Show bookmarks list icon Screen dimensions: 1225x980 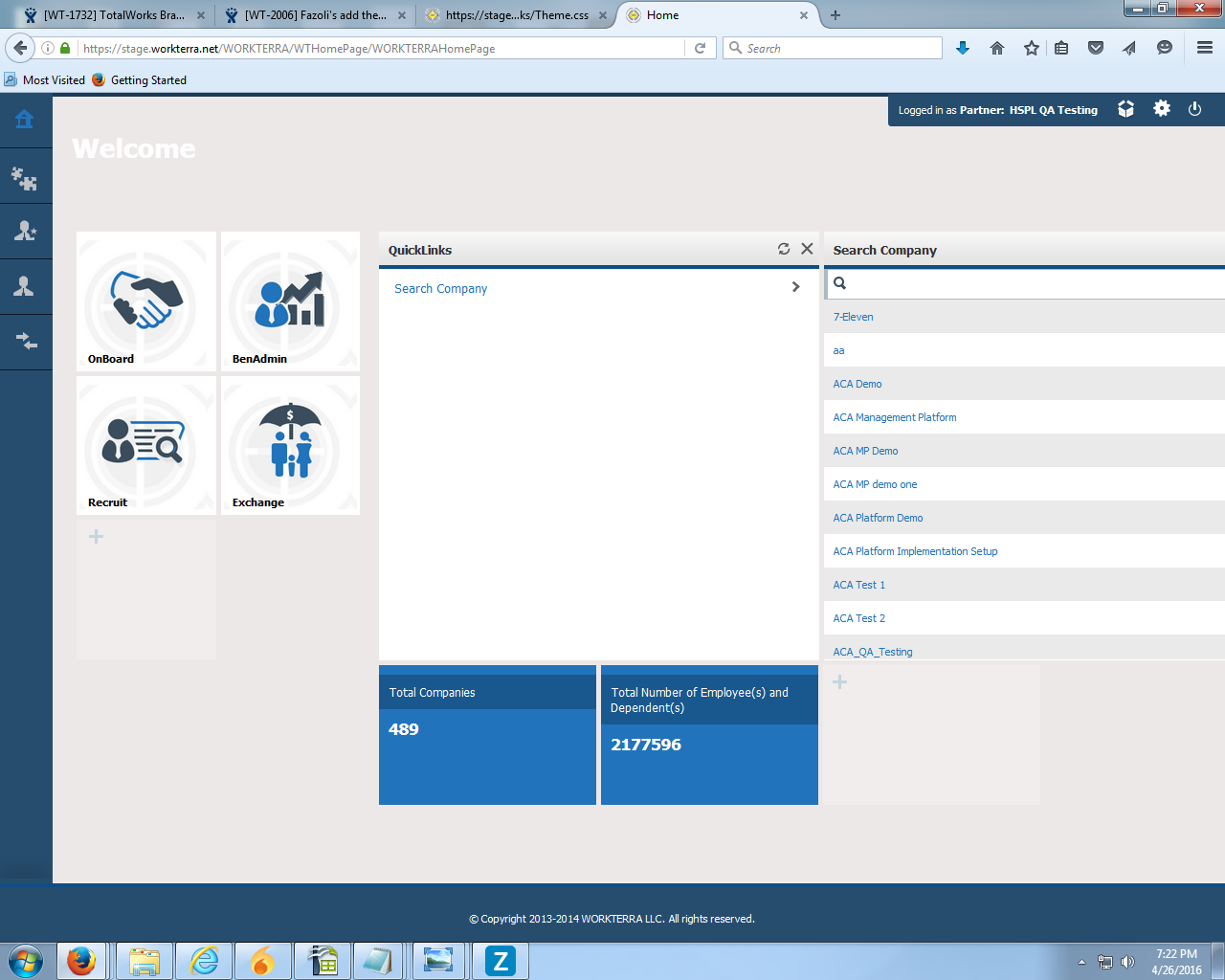[1061, 48]
